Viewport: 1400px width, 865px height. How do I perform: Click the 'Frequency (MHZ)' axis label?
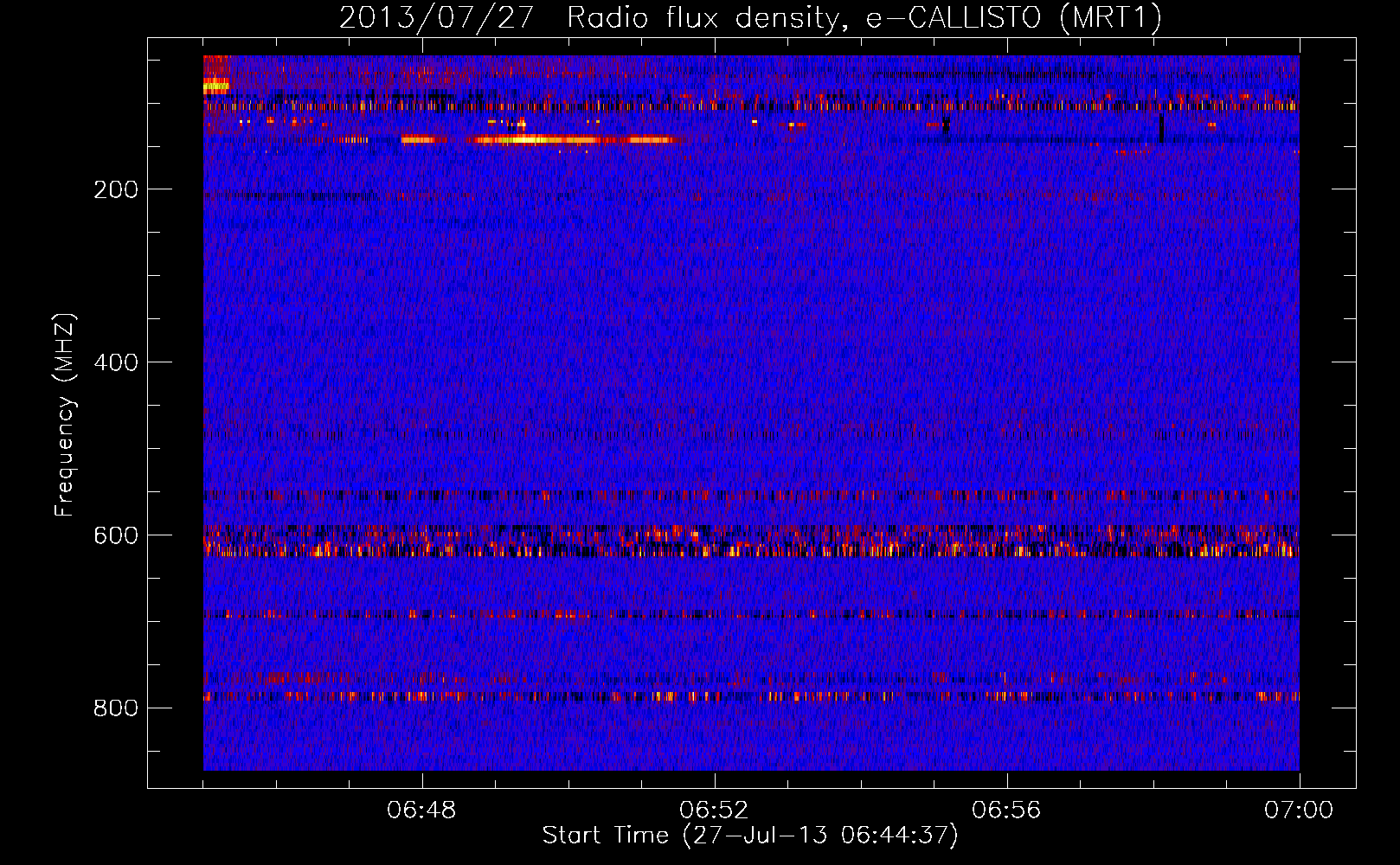65,415
